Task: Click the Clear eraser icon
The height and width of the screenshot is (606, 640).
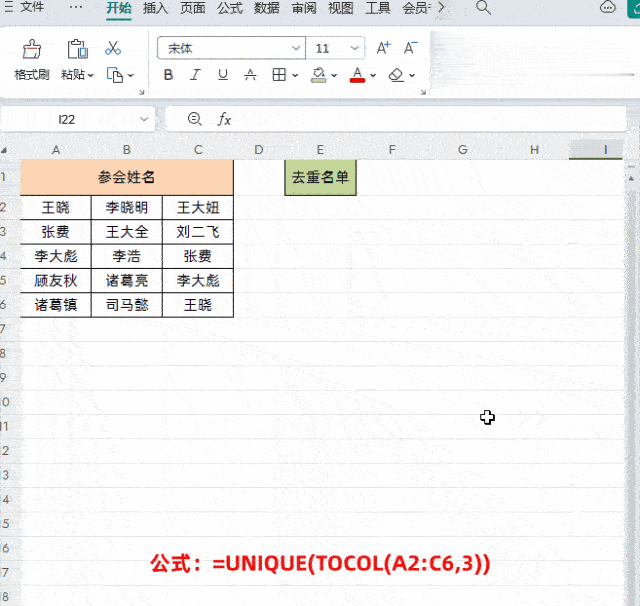Action: 396,75
